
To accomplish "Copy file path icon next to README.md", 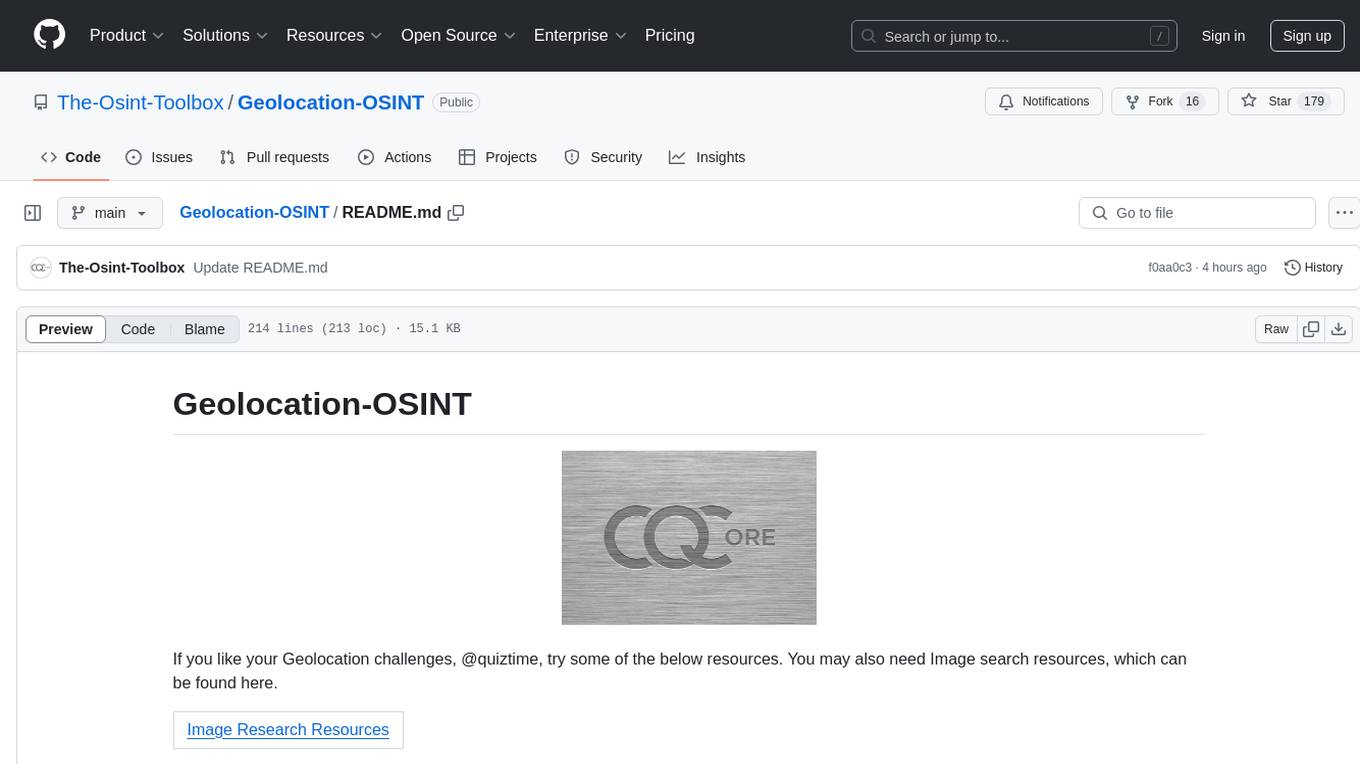I will click(x=456, y=213).
